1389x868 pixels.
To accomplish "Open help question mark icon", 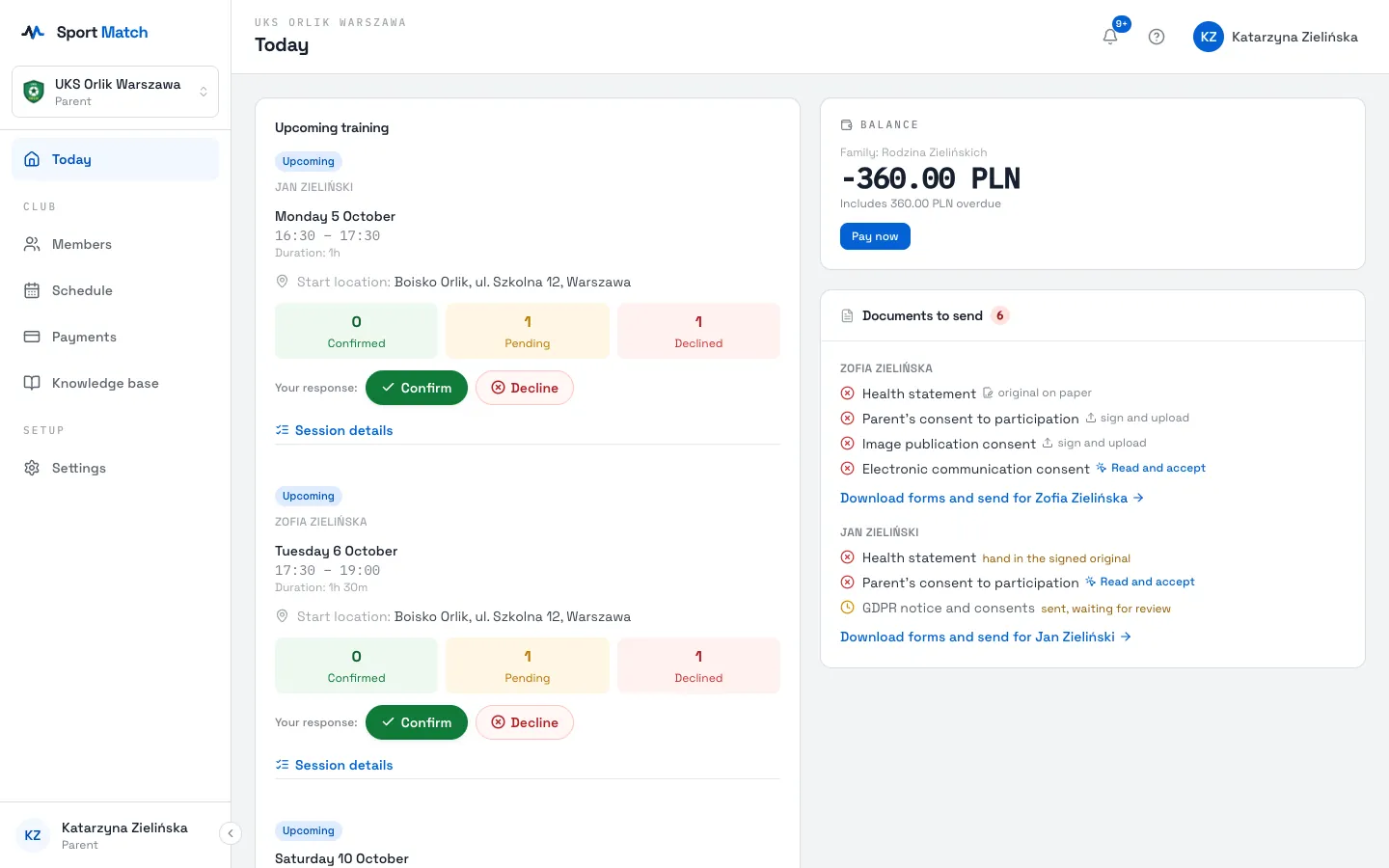I will [1157, 37].
